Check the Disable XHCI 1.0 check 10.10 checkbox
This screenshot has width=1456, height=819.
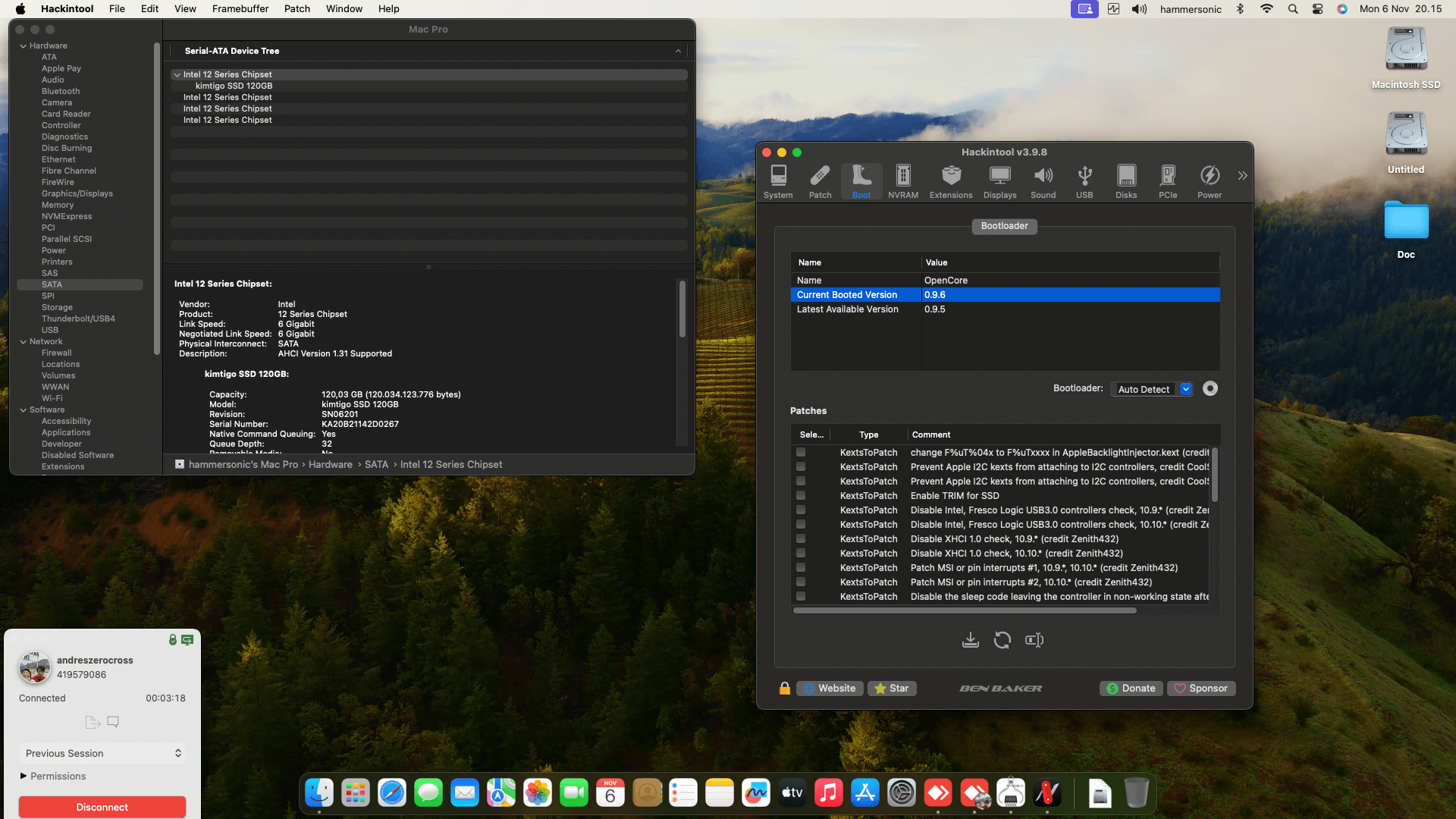(801, 554)
